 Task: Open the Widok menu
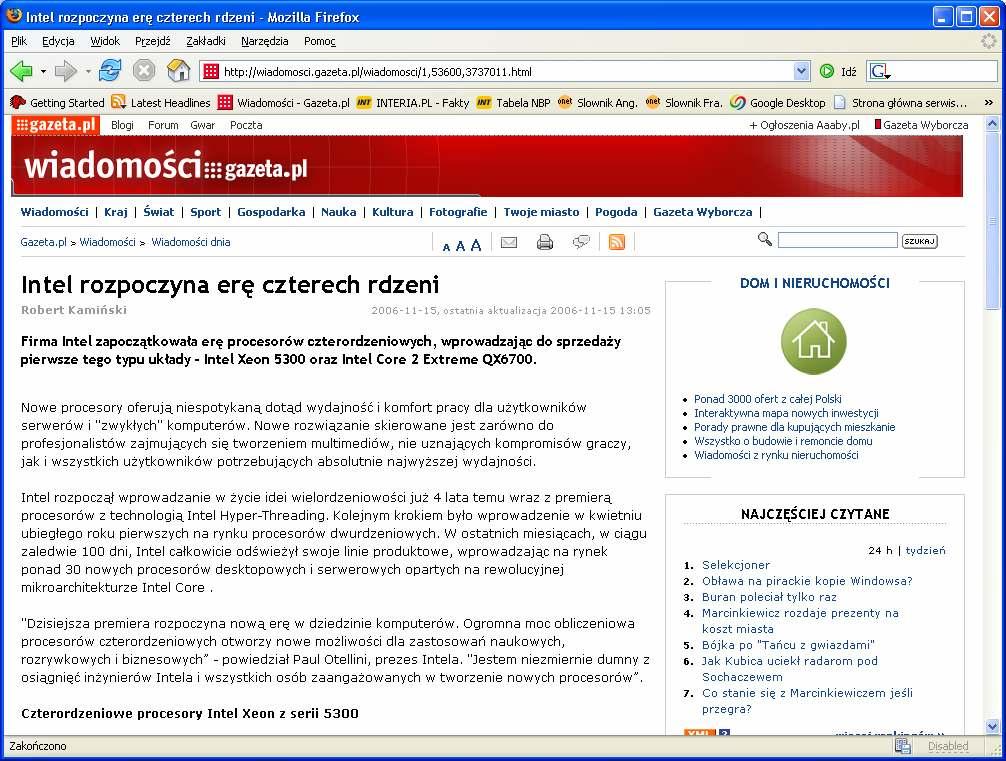pos(105,41)
